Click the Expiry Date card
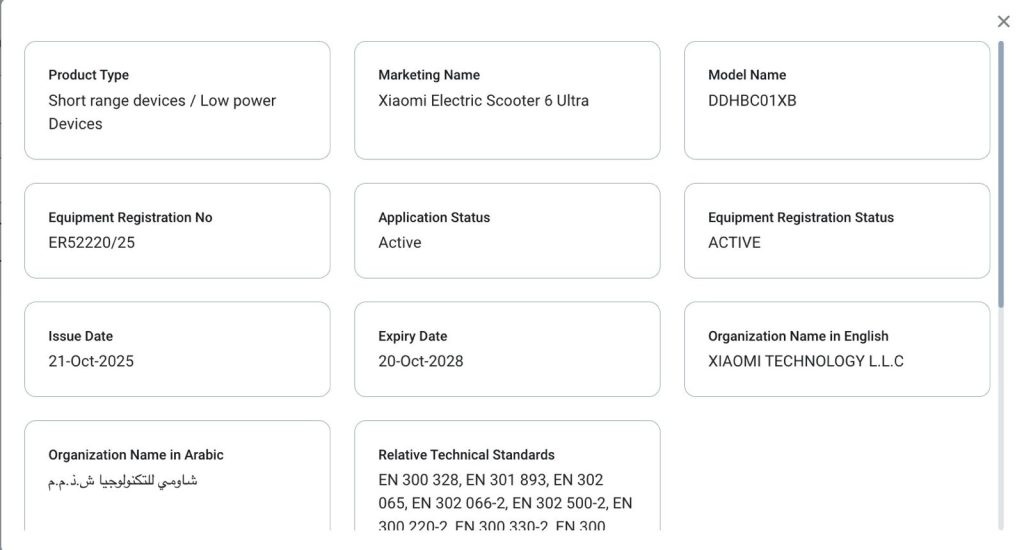The width and height of the screenshot is (1024, 550). coord(507,349)
